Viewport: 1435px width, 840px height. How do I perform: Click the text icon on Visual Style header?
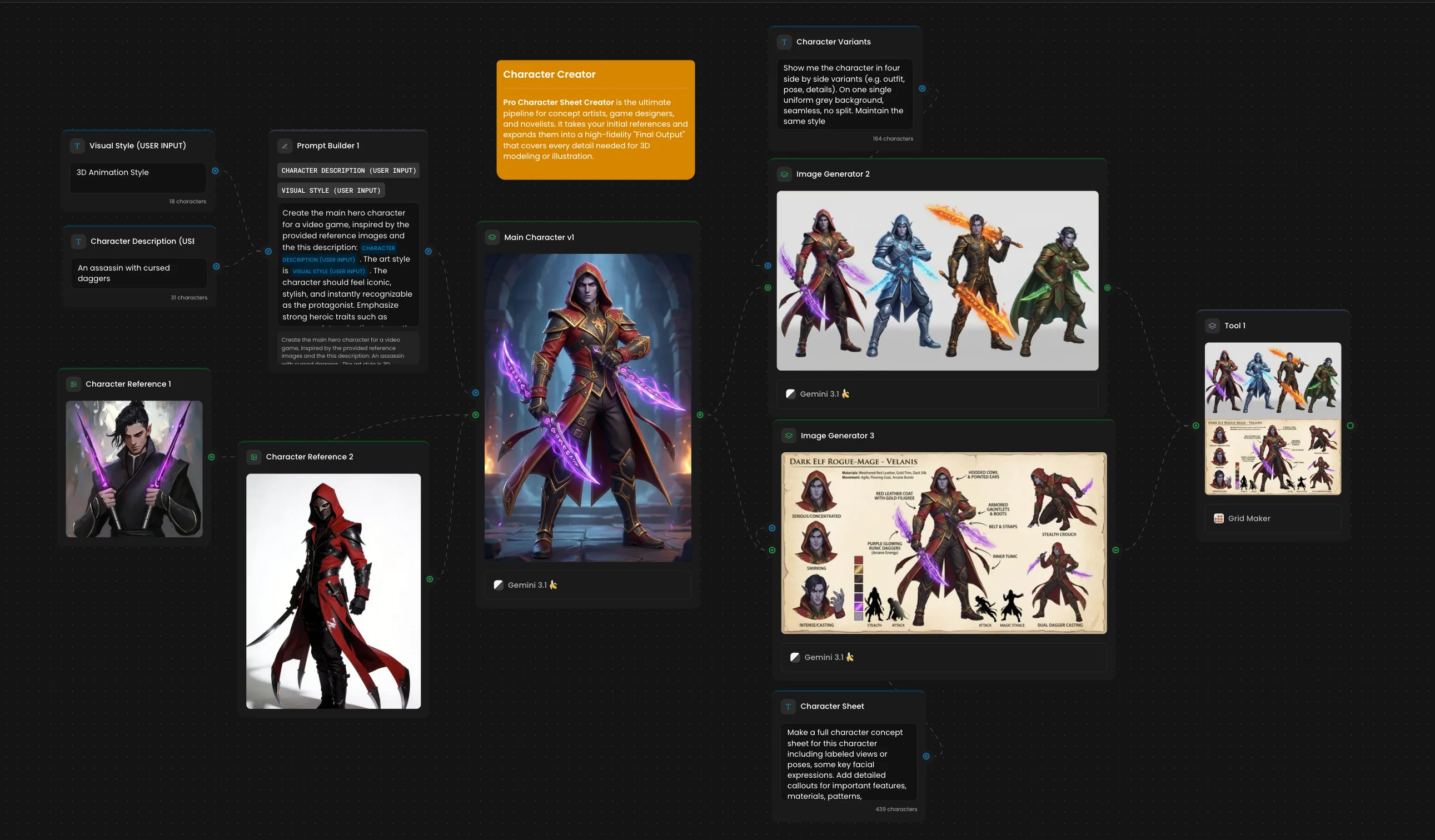coord(77,146)
